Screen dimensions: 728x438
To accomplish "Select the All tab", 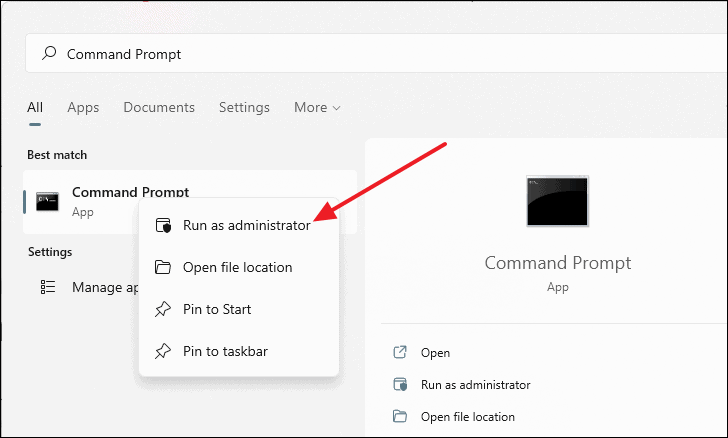I will pyautogui.click(x=35, y=107).
